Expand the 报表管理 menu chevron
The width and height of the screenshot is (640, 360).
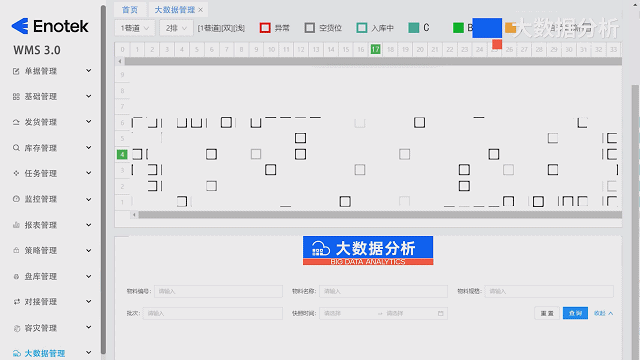89,225
